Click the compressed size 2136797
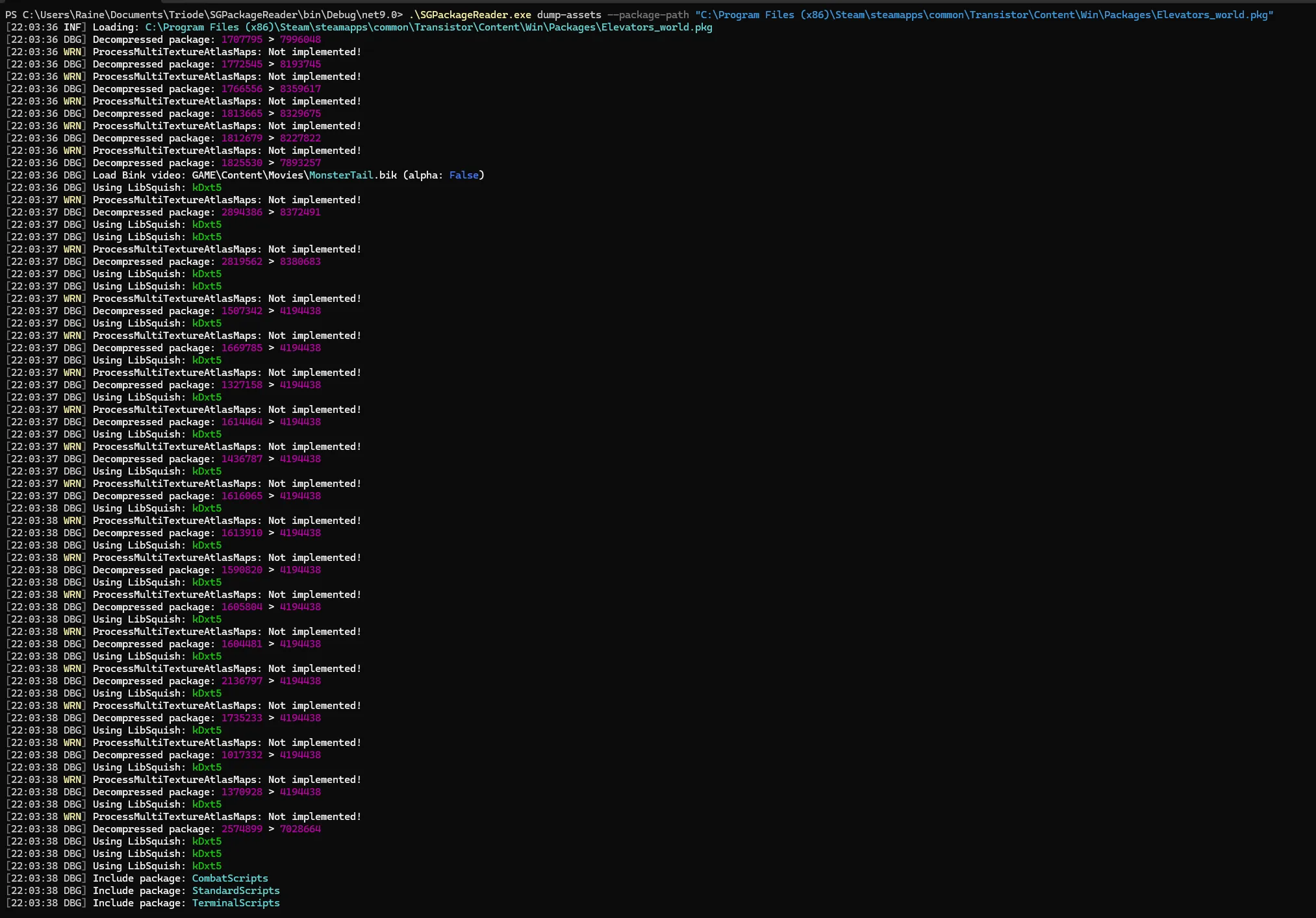The width and height of the screenshot is (1316, 918). (x=242, y=681)
